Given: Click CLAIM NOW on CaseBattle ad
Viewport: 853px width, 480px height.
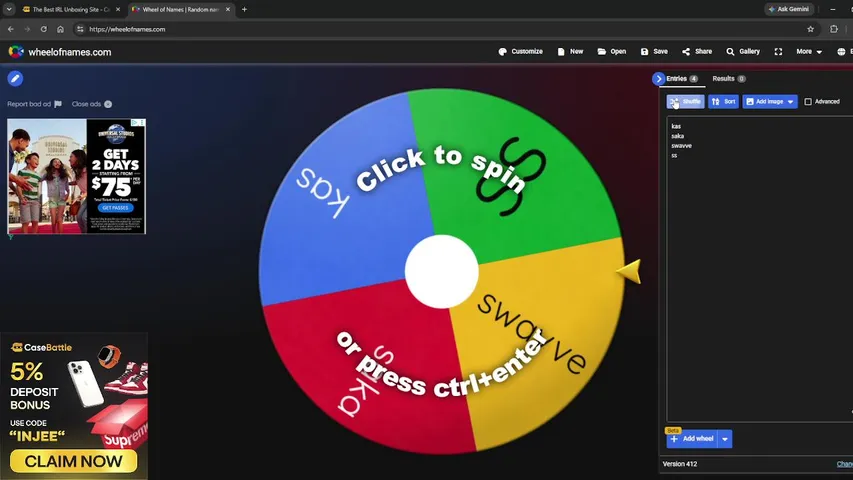Looking at the screenshot, I should (x=73, y=461).
